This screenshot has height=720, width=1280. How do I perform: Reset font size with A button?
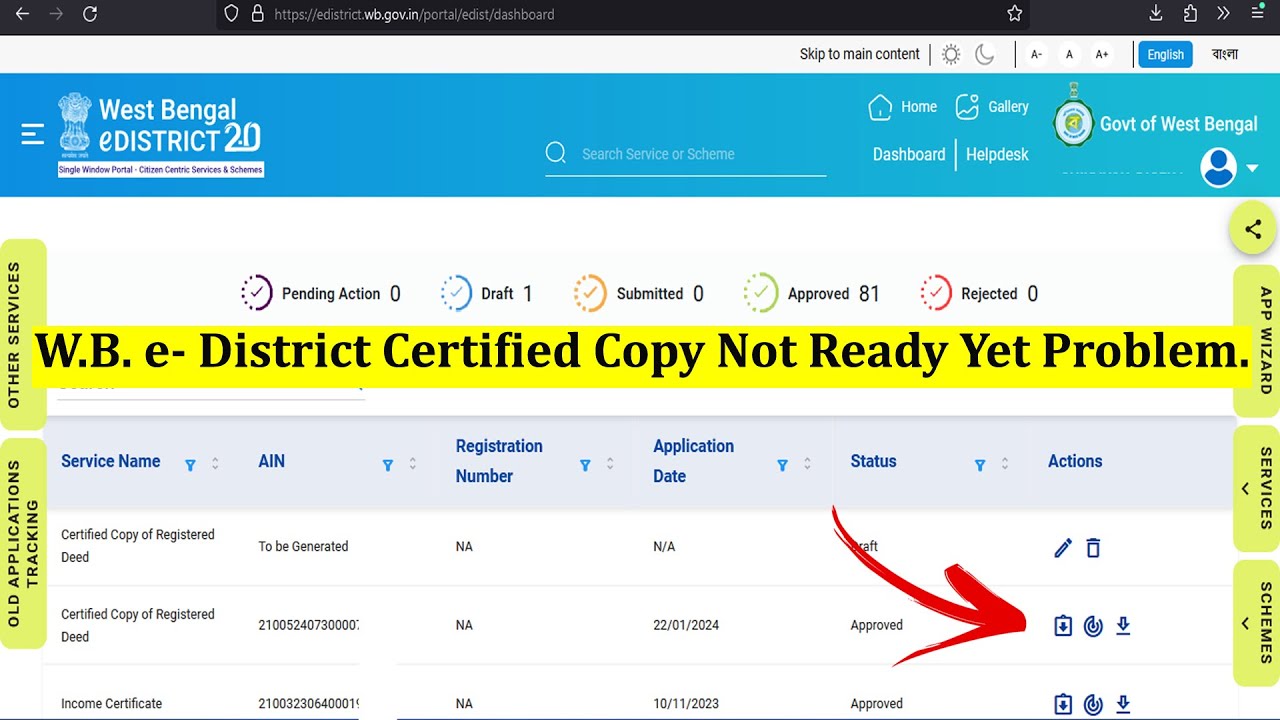coord(1069,55)
